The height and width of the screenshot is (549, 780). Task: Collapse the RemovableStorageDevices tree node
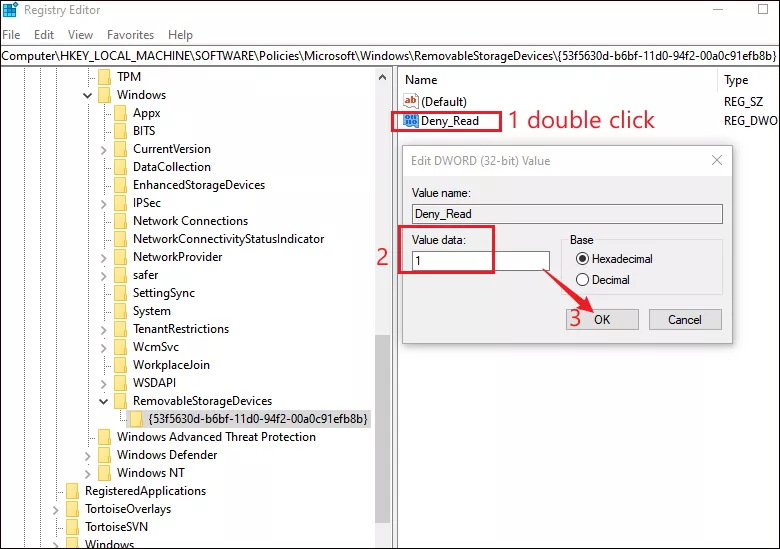(103, 401)
